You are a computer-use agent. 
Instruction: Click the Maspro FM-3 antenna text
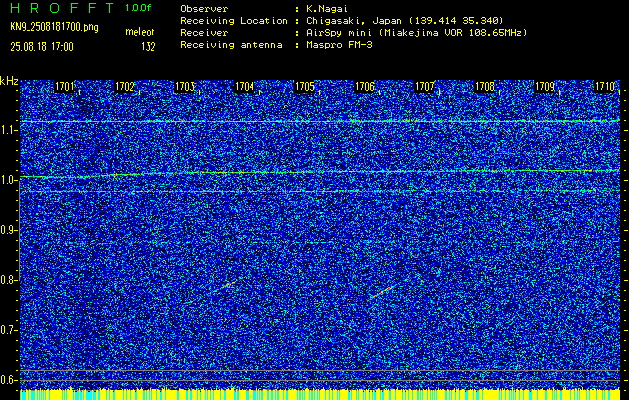pos(339,45)
